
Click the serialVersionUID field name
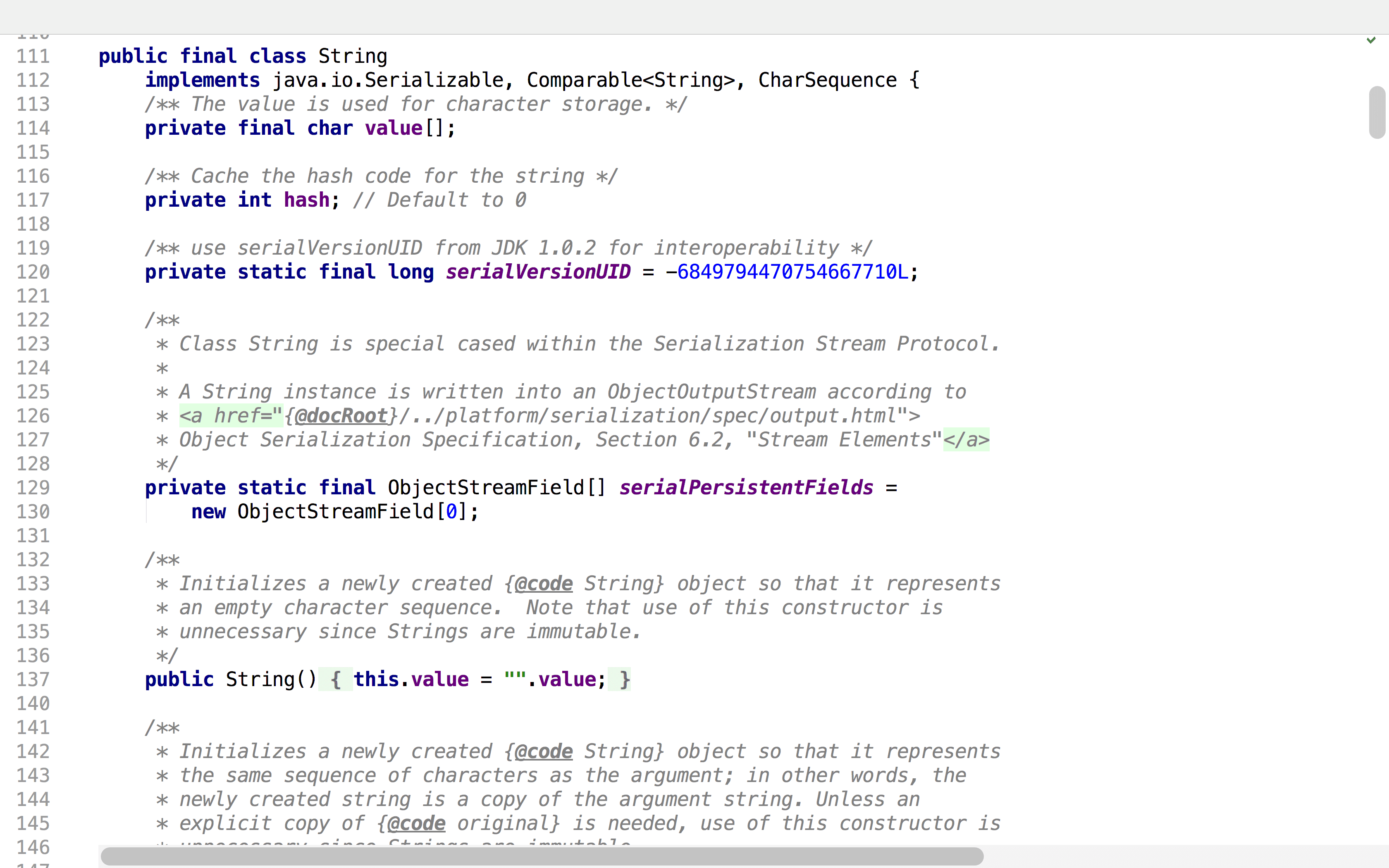point(538,272)
